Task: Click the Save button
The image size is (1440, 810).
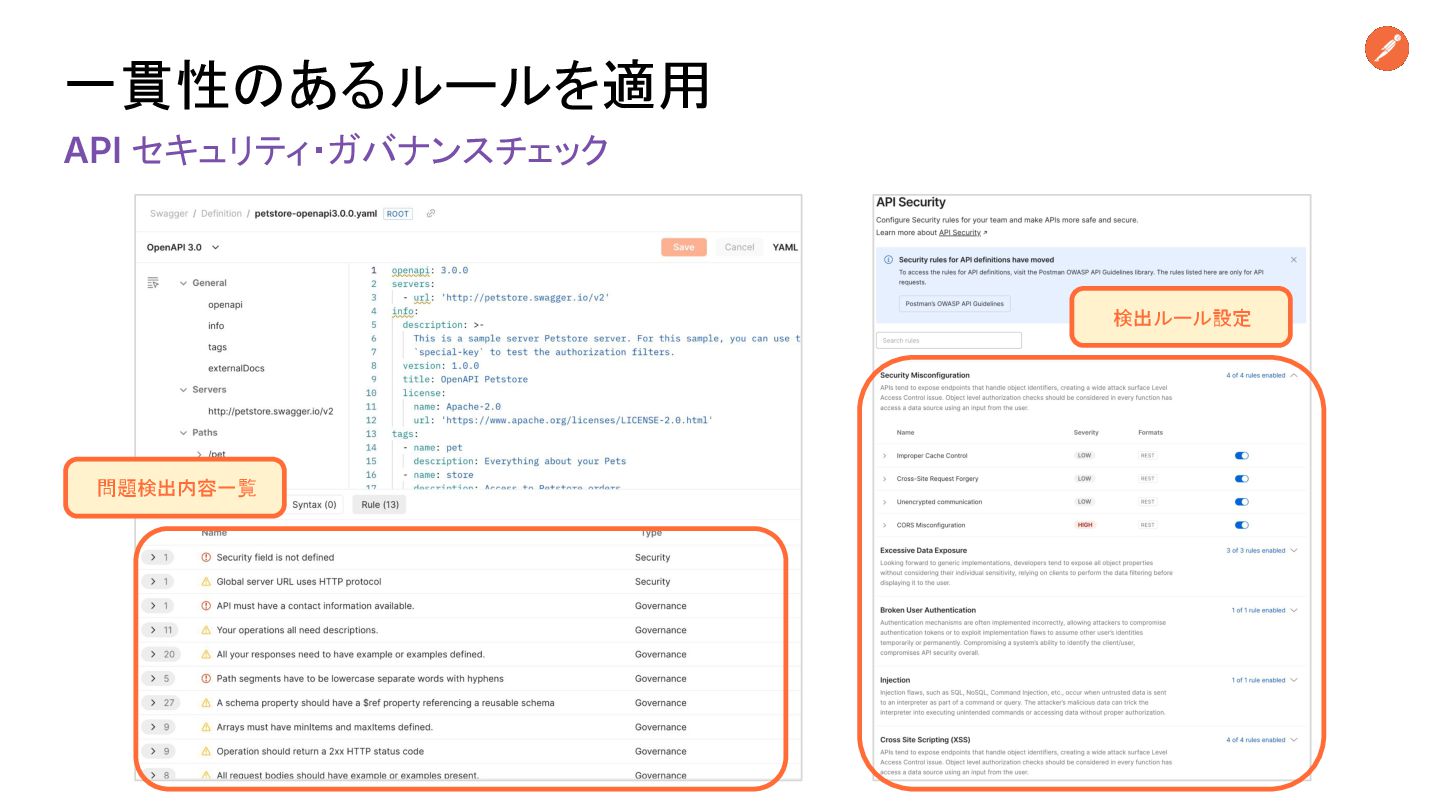Action: tap(684, 247)
